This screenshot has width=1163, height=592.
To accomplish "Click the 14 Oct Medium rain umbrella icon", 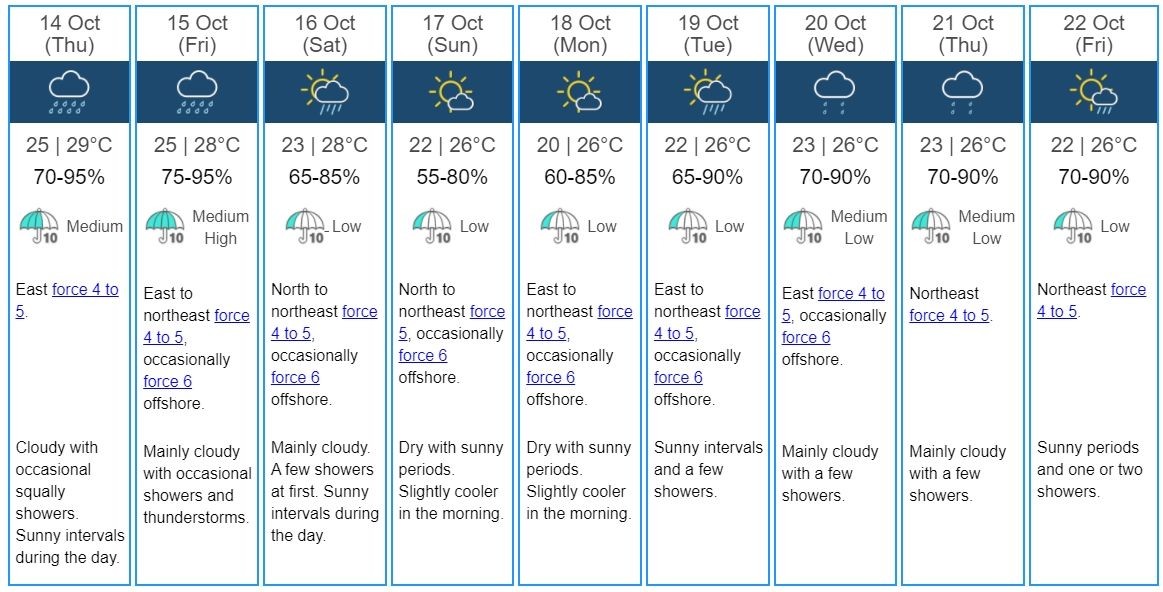I will click(39, 227).
